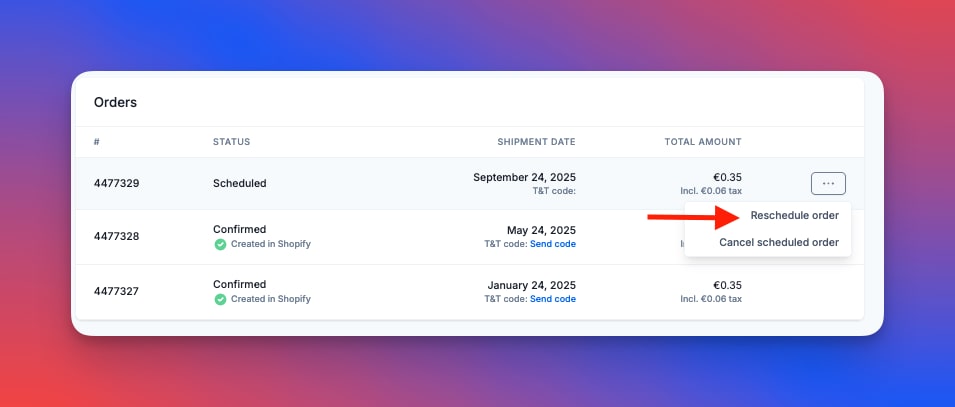Click the €0.35 total of order 4477327
The height and width of the screenshot is (407, 955).
[x=727, y=285]
